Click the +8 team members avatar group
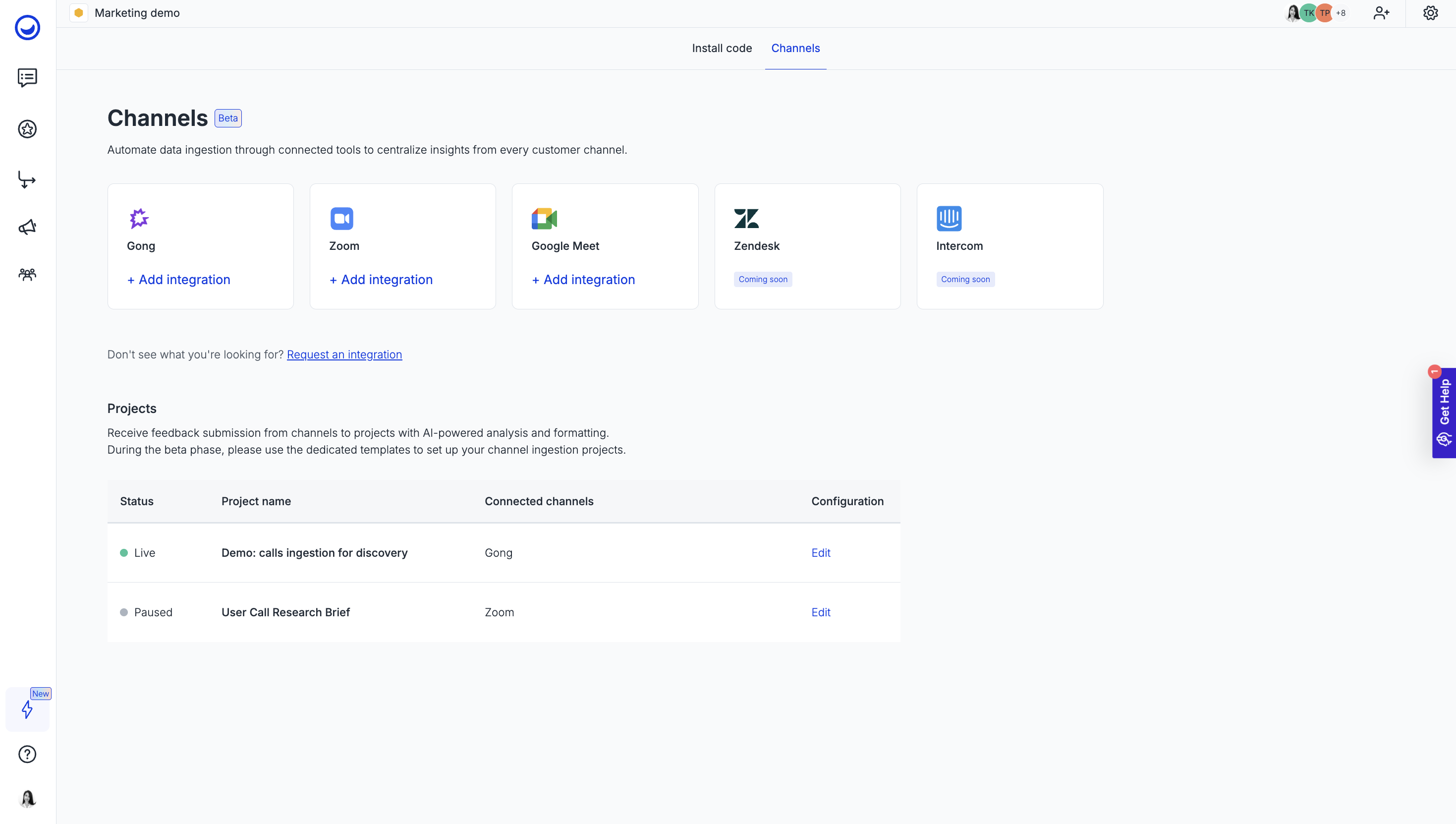 1341,13
